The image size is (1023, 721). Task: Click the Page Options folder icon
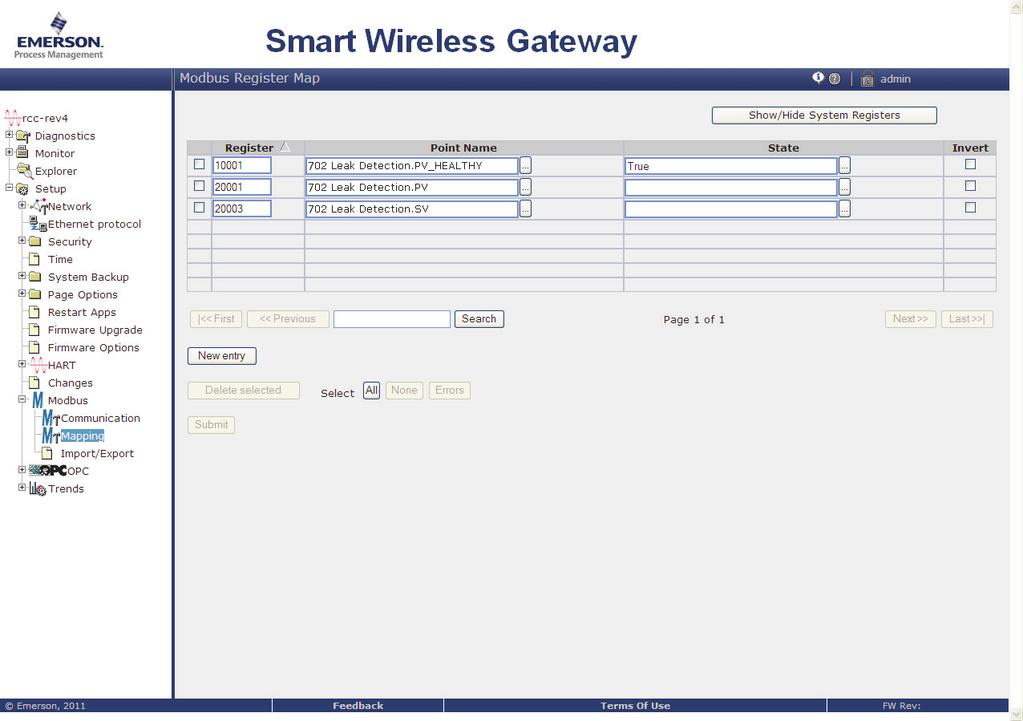click(x=35, y=294)
